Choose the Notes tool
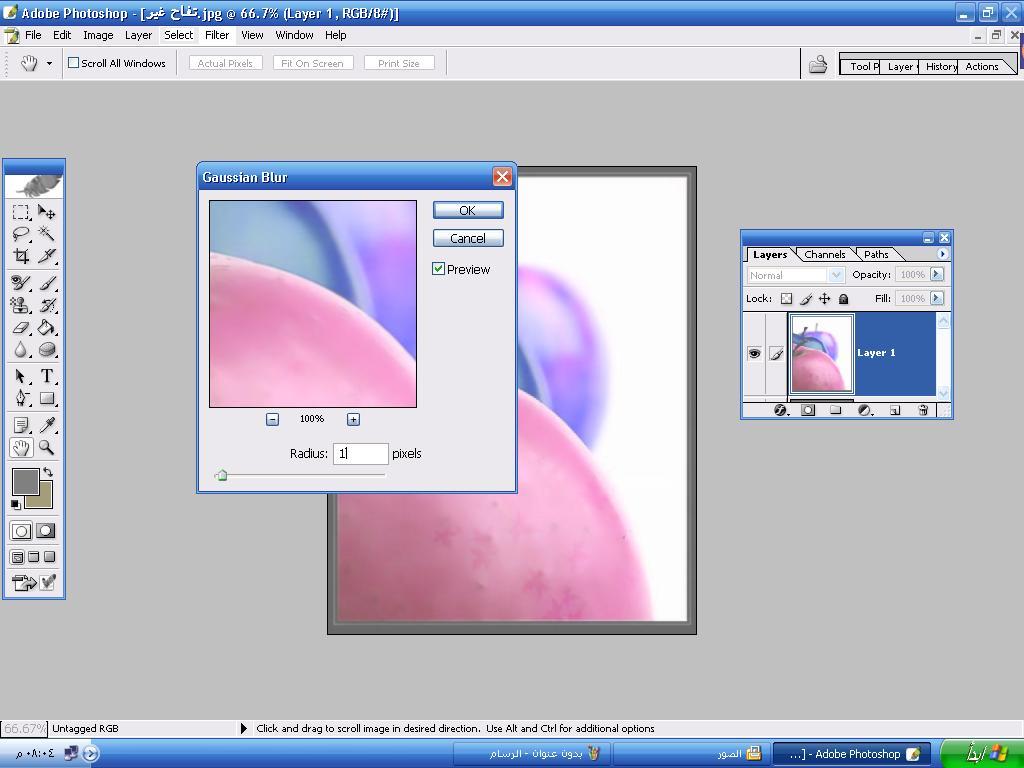 21,425
